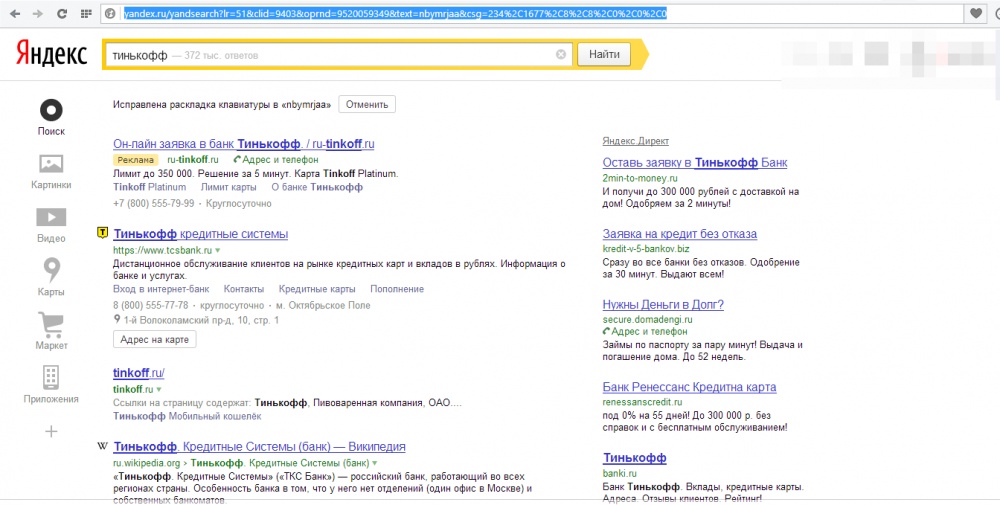Image resolution: width=1000 pixels, height=505 pixels.
Task: Open Лимит карты sitelink
Action: tap(228, 187)
